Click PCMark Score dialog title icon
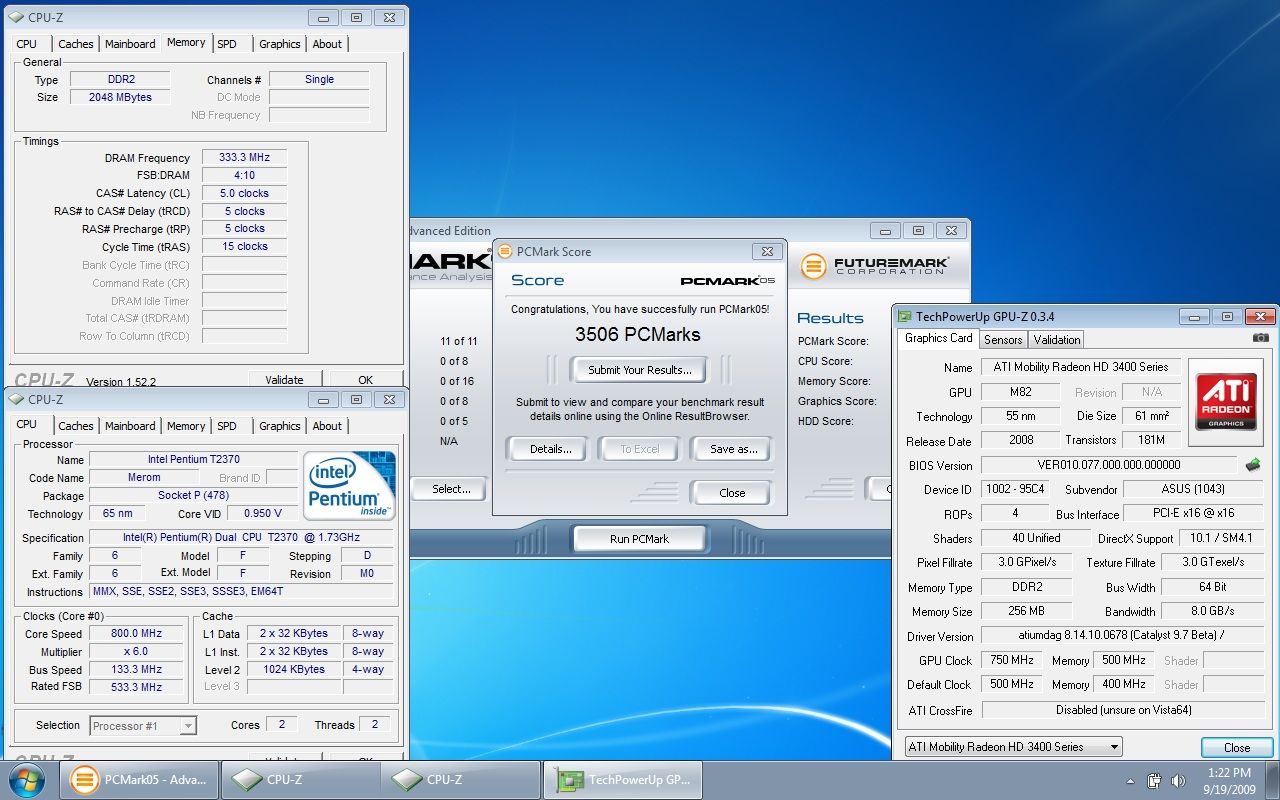 pyautogui.click(x=505, y=252)
